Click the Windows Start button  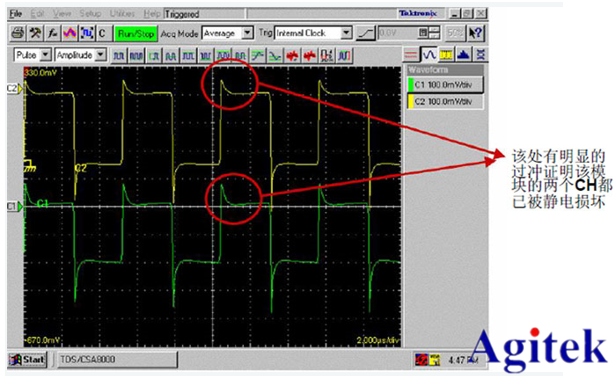(27, 359)
